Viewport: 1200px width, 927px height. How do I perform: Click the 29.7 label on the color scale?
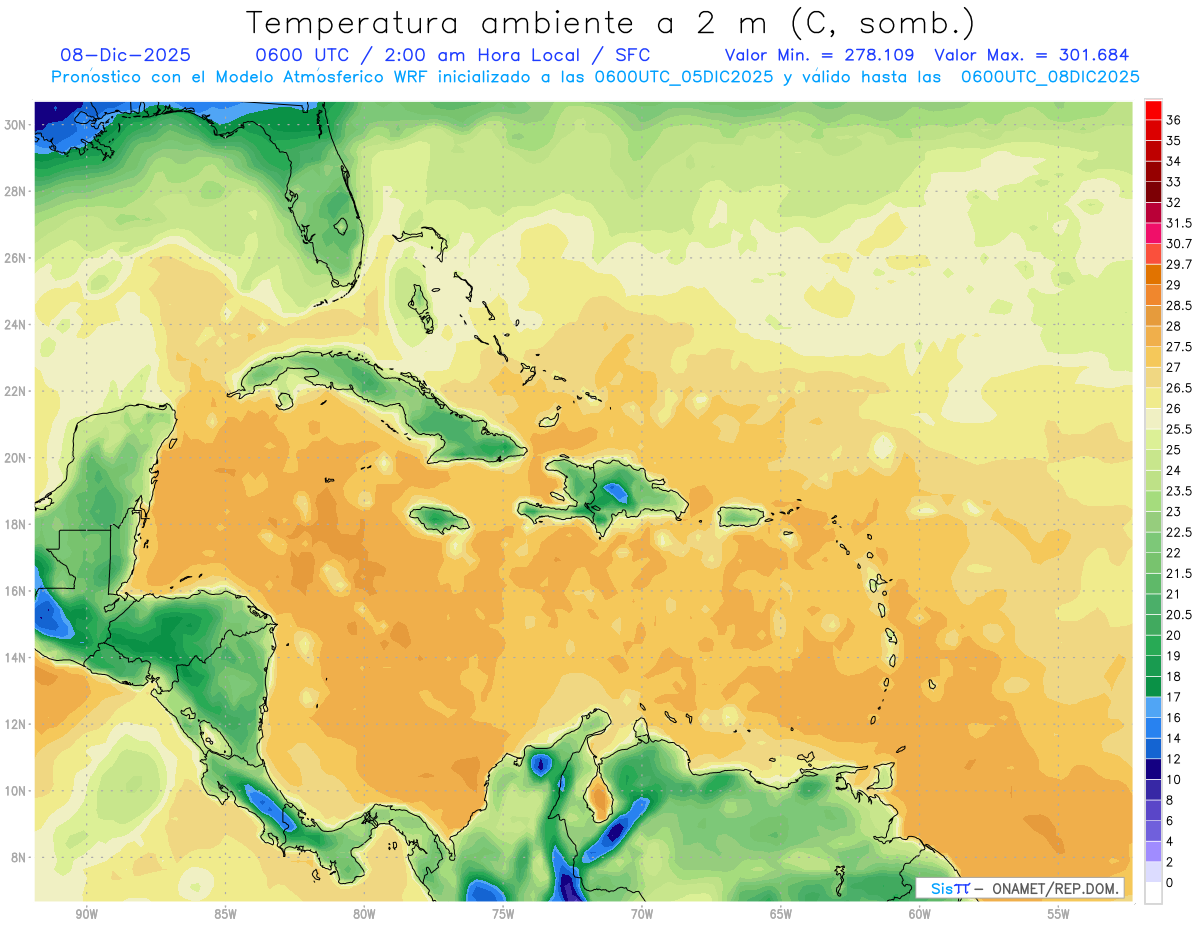(1179, 264)
